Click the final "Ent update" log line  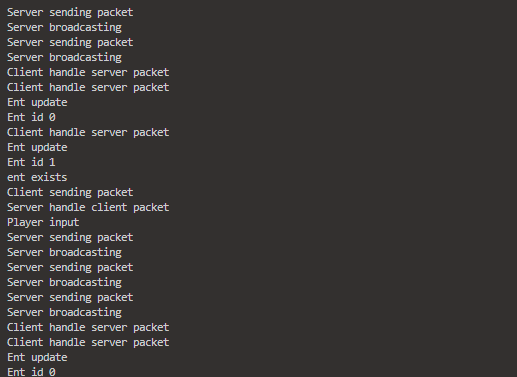point(37,357)
